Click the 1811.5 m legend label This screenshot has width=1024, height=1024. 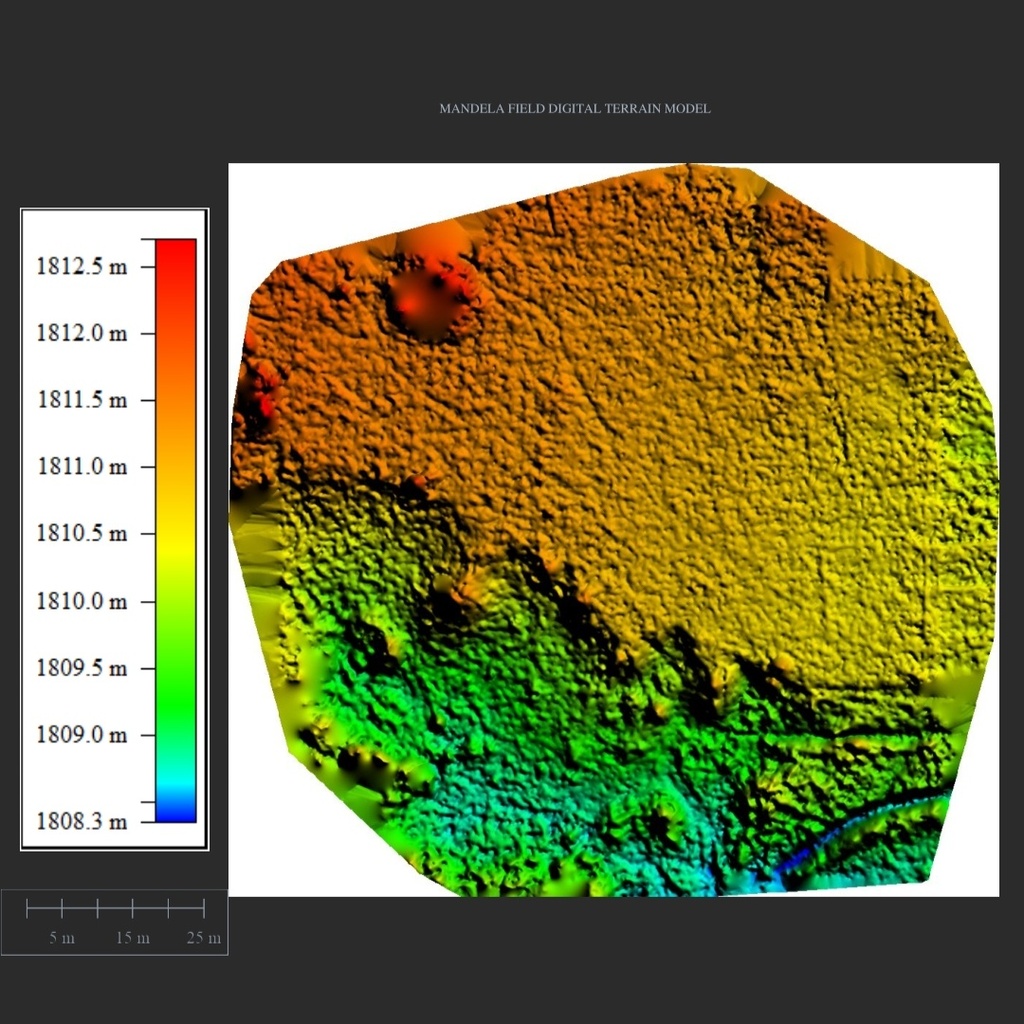click(82, 400)
